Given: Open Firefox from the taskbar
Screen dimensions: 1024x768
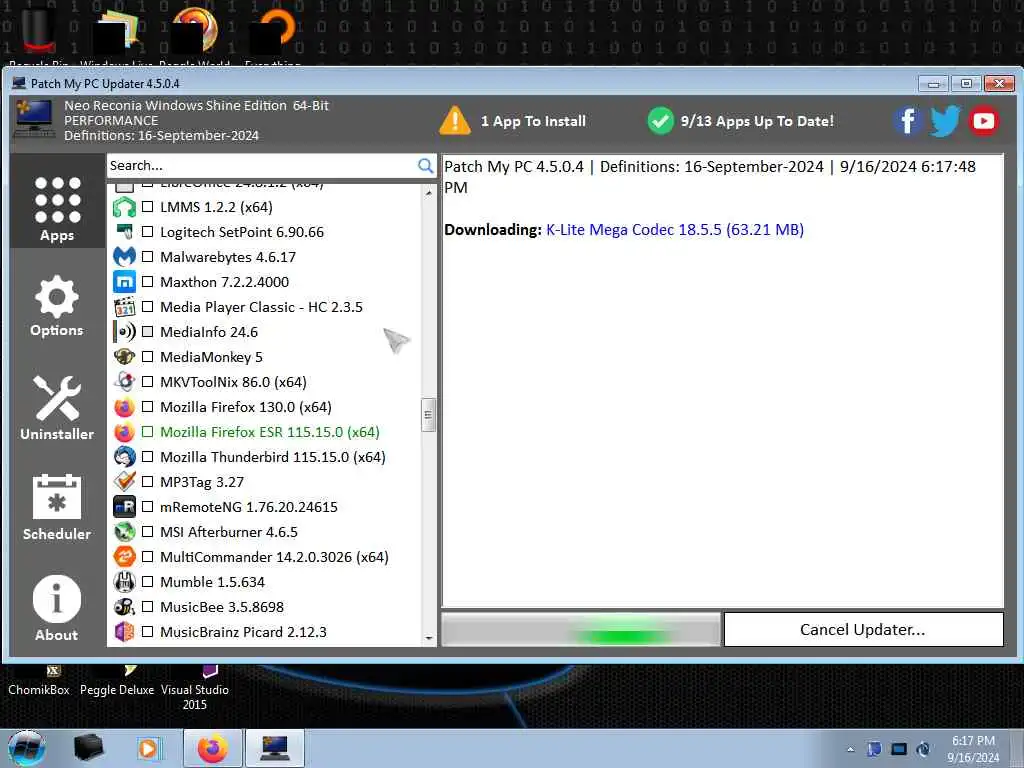Looking at the screenshot, I should (x=213, y=748).
